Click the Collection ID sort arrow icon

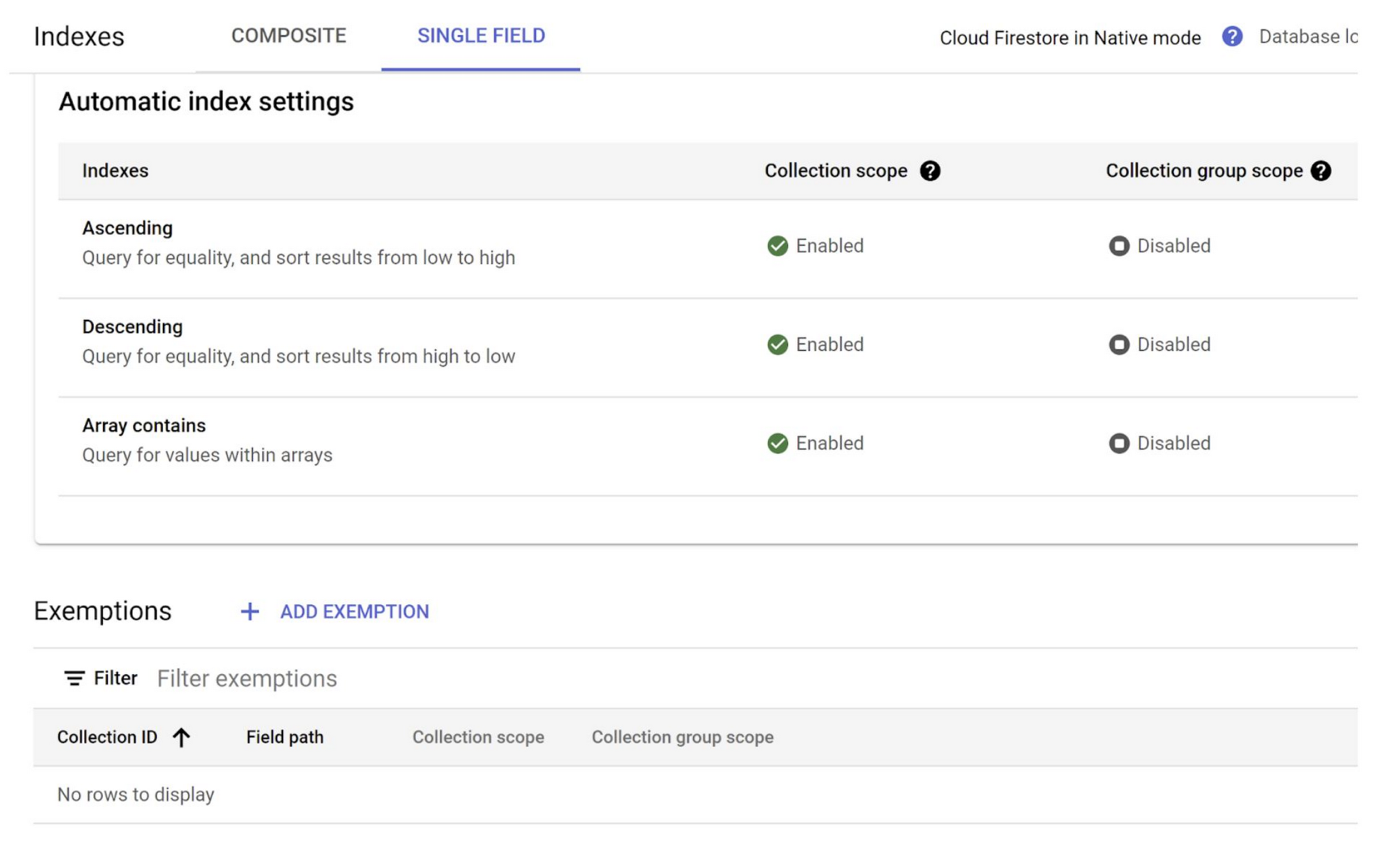point(180,738)
